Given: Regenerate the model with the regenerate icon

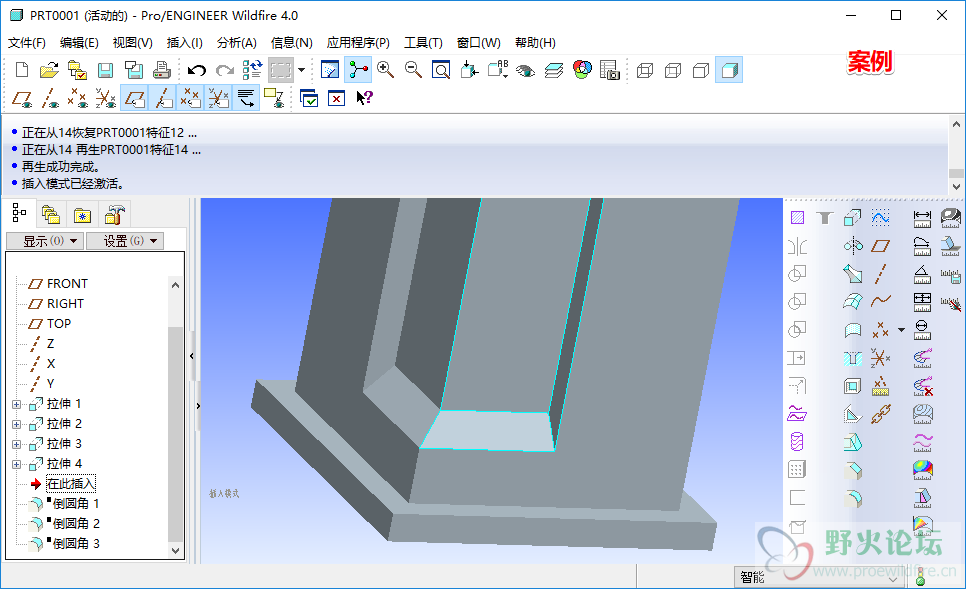Looking at the screenshot, I should click(252, 70).
